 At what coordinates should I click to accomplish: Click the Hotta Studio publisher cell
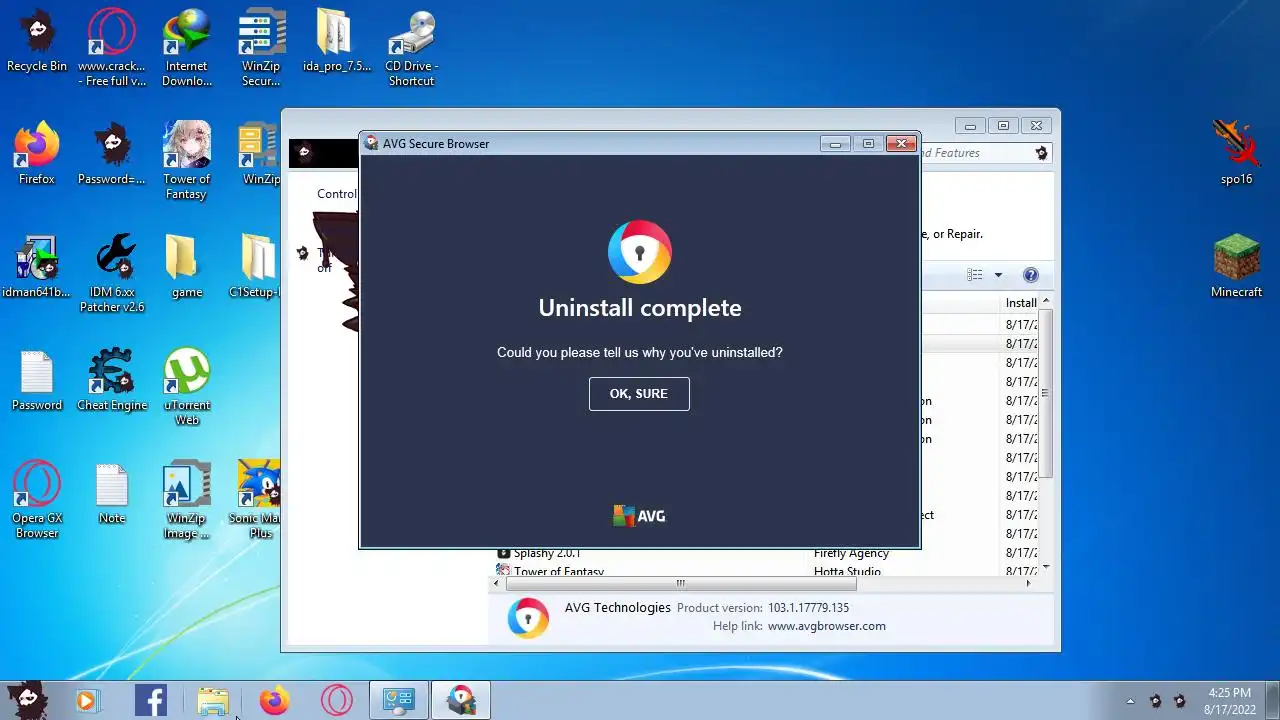pyautogui.click(x=847, y=572)
